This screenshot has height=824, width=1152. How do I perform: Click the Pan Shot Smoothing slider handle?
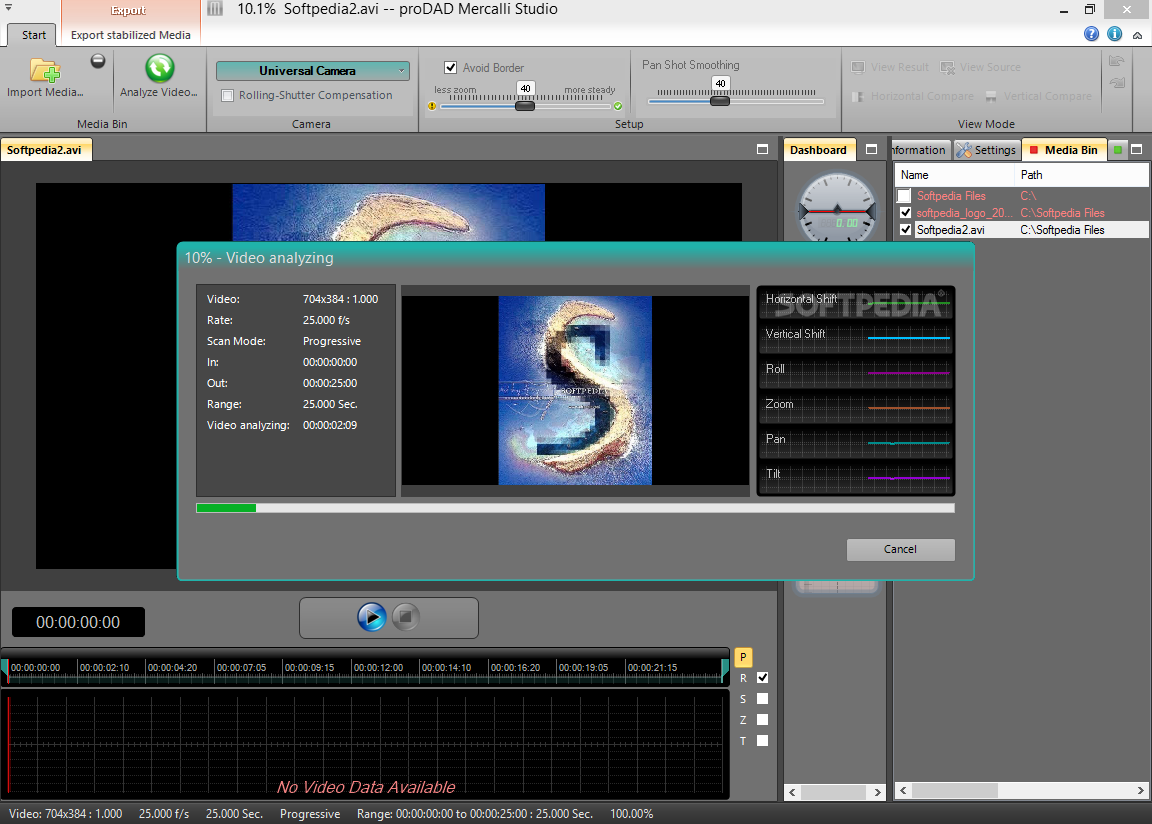pos(720,101)
